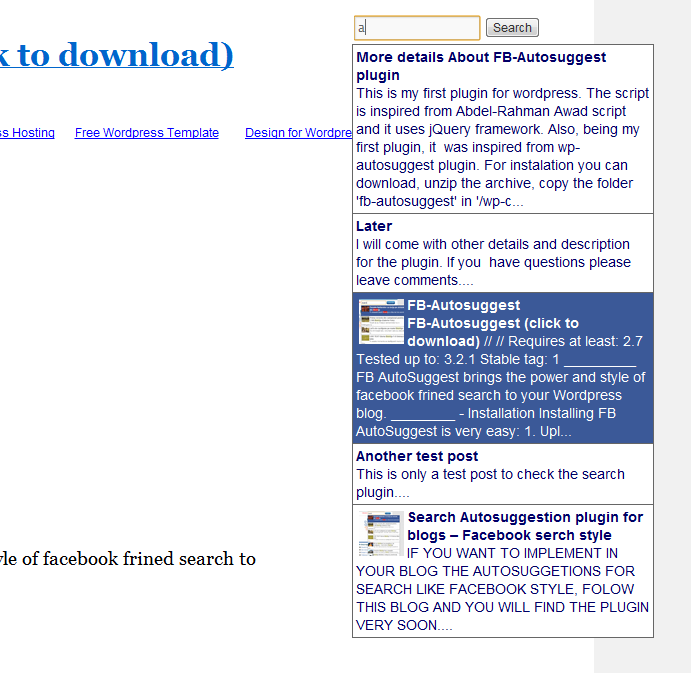
Task: Open the FB-Autosuggest thumbnail in highlighted result
Action: pos(381,322)
